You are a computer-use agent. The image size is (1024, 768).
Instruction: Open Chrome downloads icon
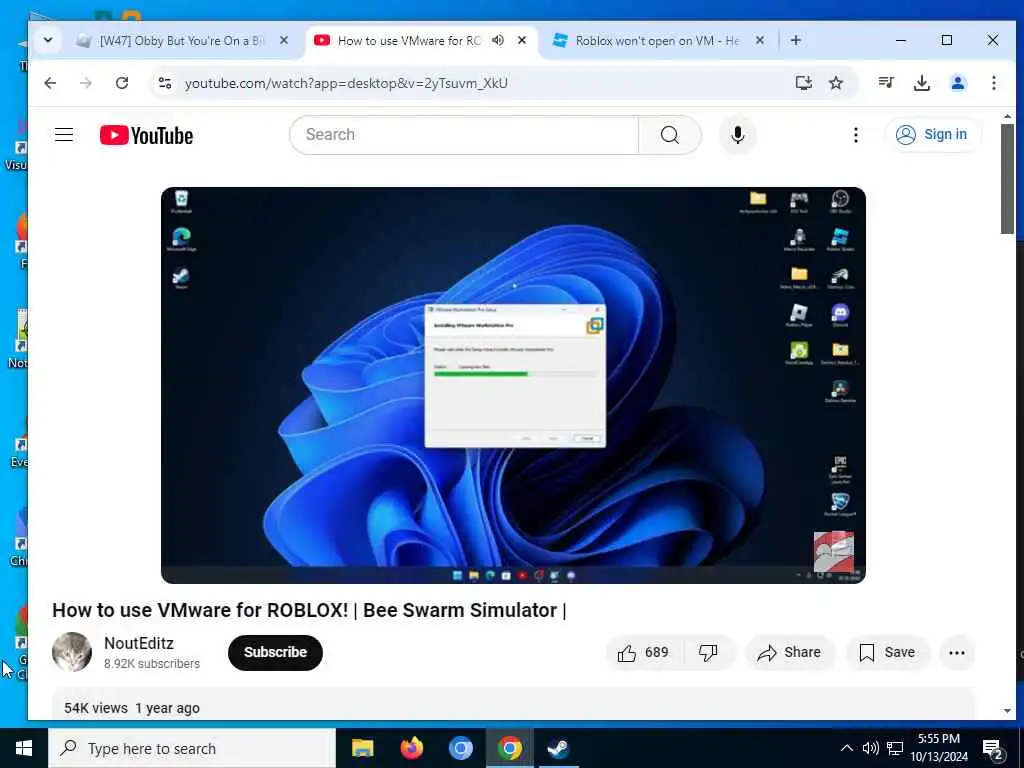(x=921, y=83)
